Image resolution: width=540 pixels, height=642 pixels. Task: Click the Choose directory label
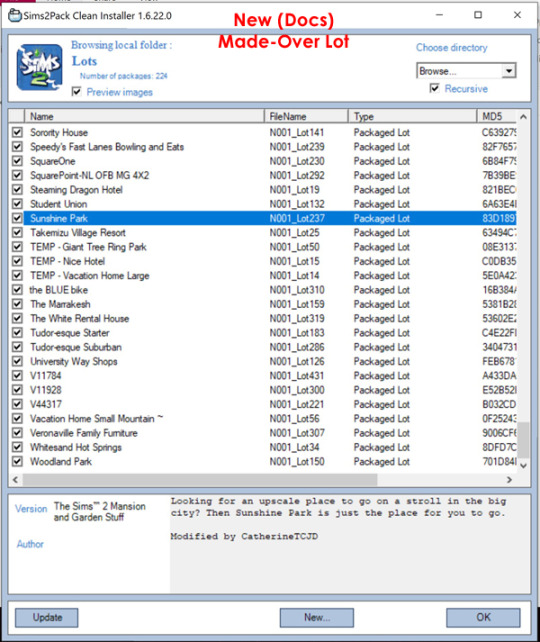click(x=452, y=47)
